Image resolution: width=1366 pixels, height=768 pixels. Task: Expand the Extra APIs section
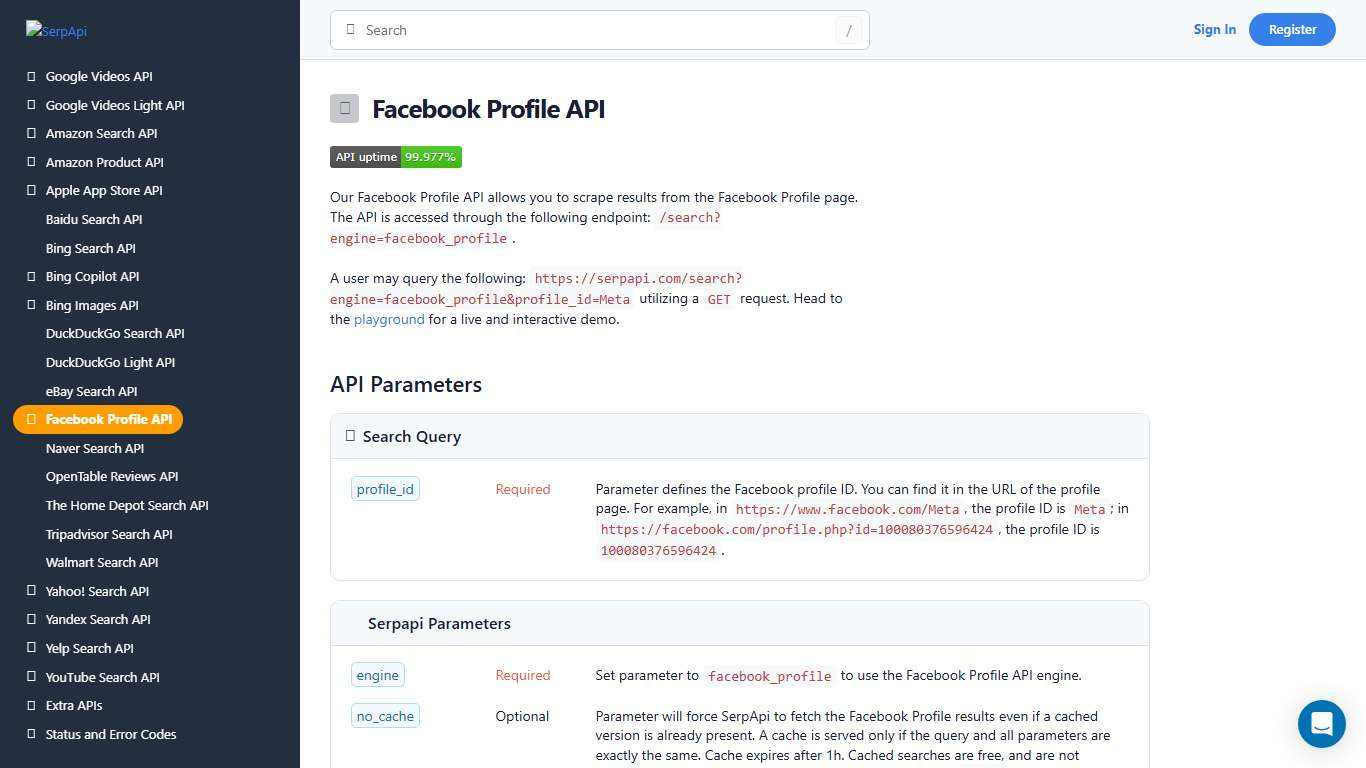tap(31, 705)
